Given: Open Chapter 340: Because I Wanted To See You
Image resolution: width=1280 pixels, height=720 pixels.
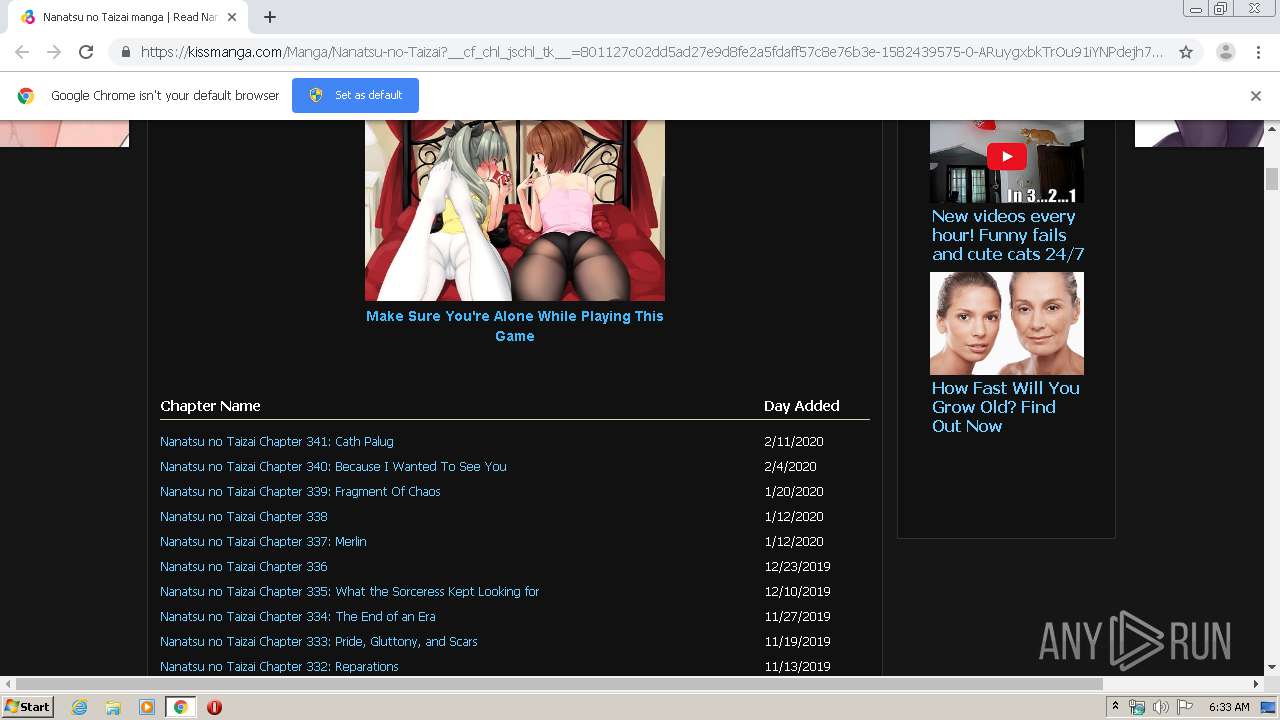Looking at the screenshot, I should pyautogui.click(x=333, y=466).
